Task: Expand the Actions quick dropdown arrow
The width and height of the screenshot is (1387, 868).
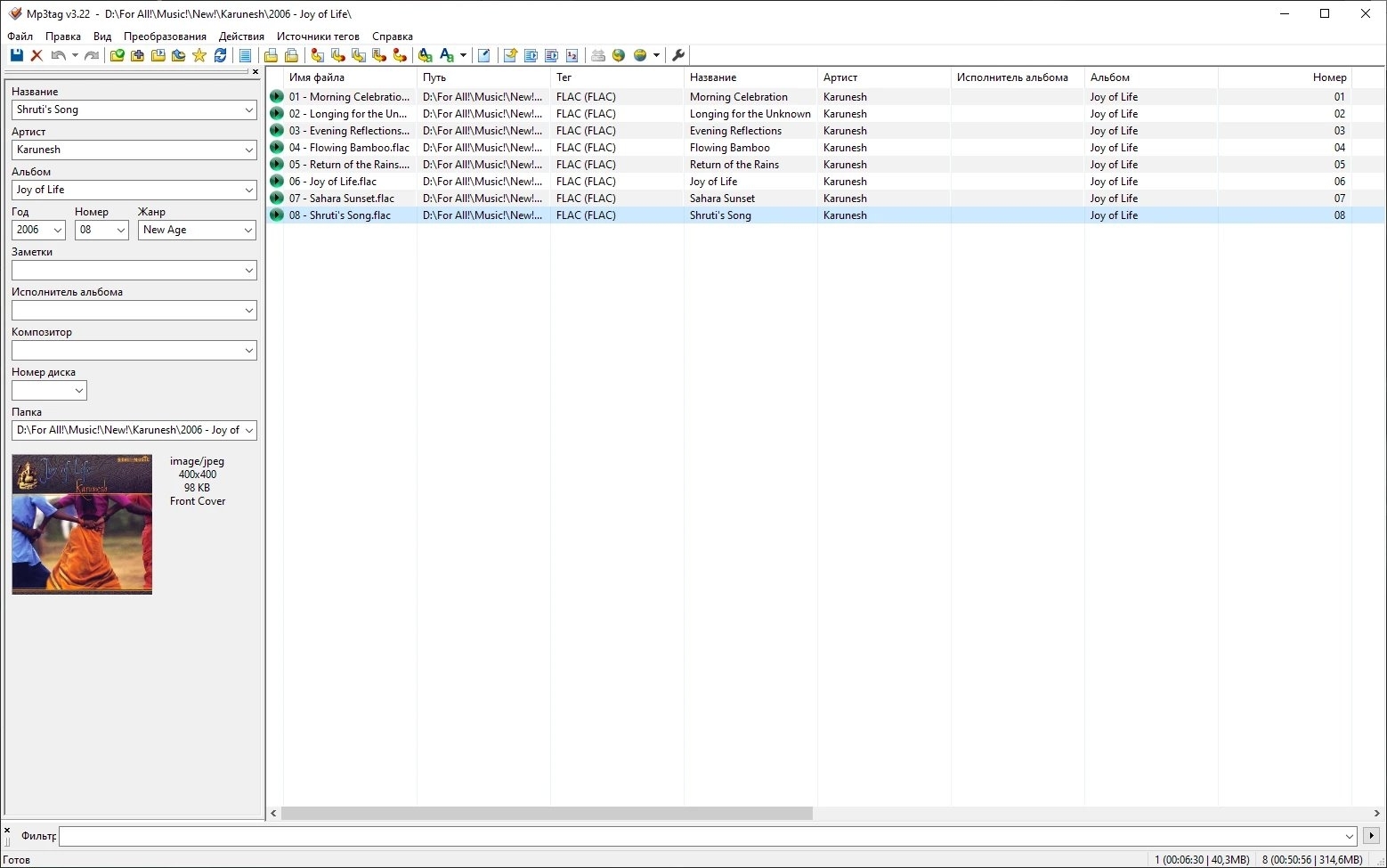Action: [x=463, y=55]
